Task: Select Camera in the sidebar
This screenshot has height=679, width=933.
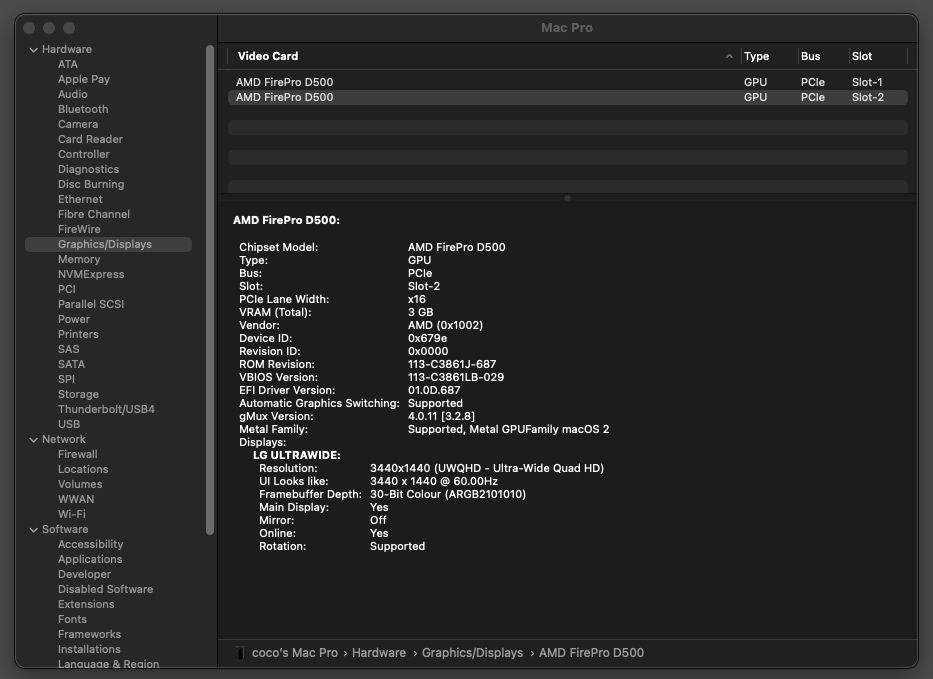Action: pyautogui.click(x=78, y=124)
